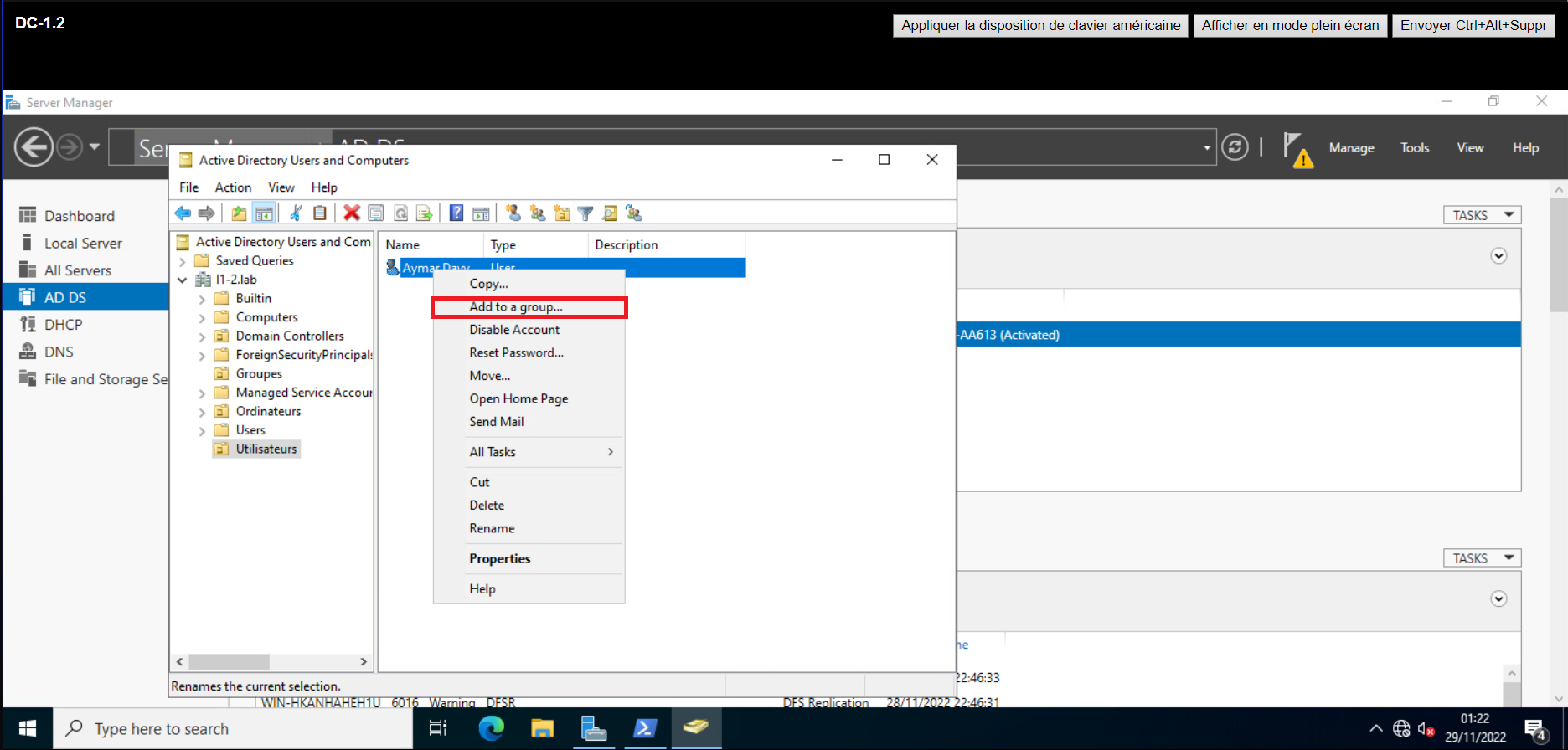
Task: Select Dashboard in Server Manager sidebar
Action: tap(85, 216)
